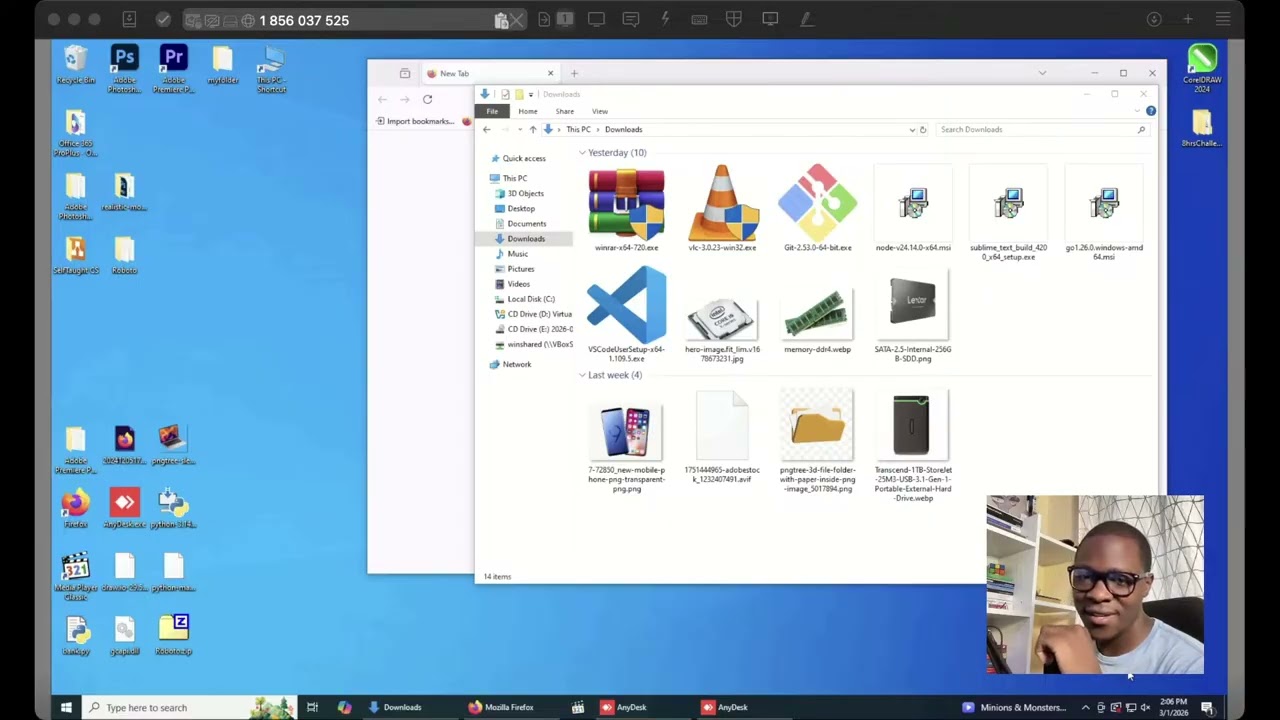Select AnyDesk.exe desktop icon
Image resolution: width=1280 pixels, height=720 pixels.
[x=124, y=509]
